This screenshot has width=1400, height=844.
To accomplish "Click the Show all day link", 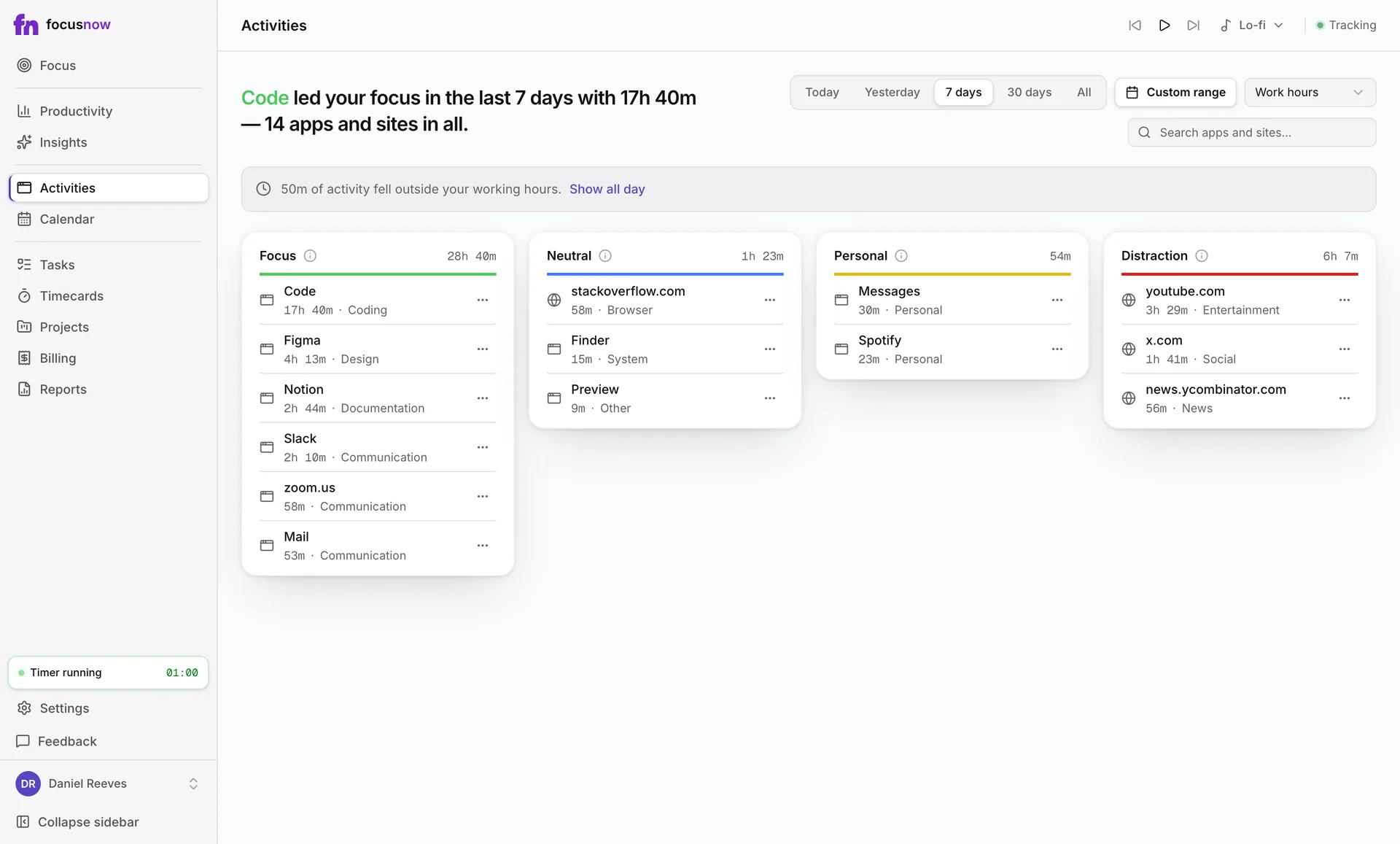I will coord(607,190).
